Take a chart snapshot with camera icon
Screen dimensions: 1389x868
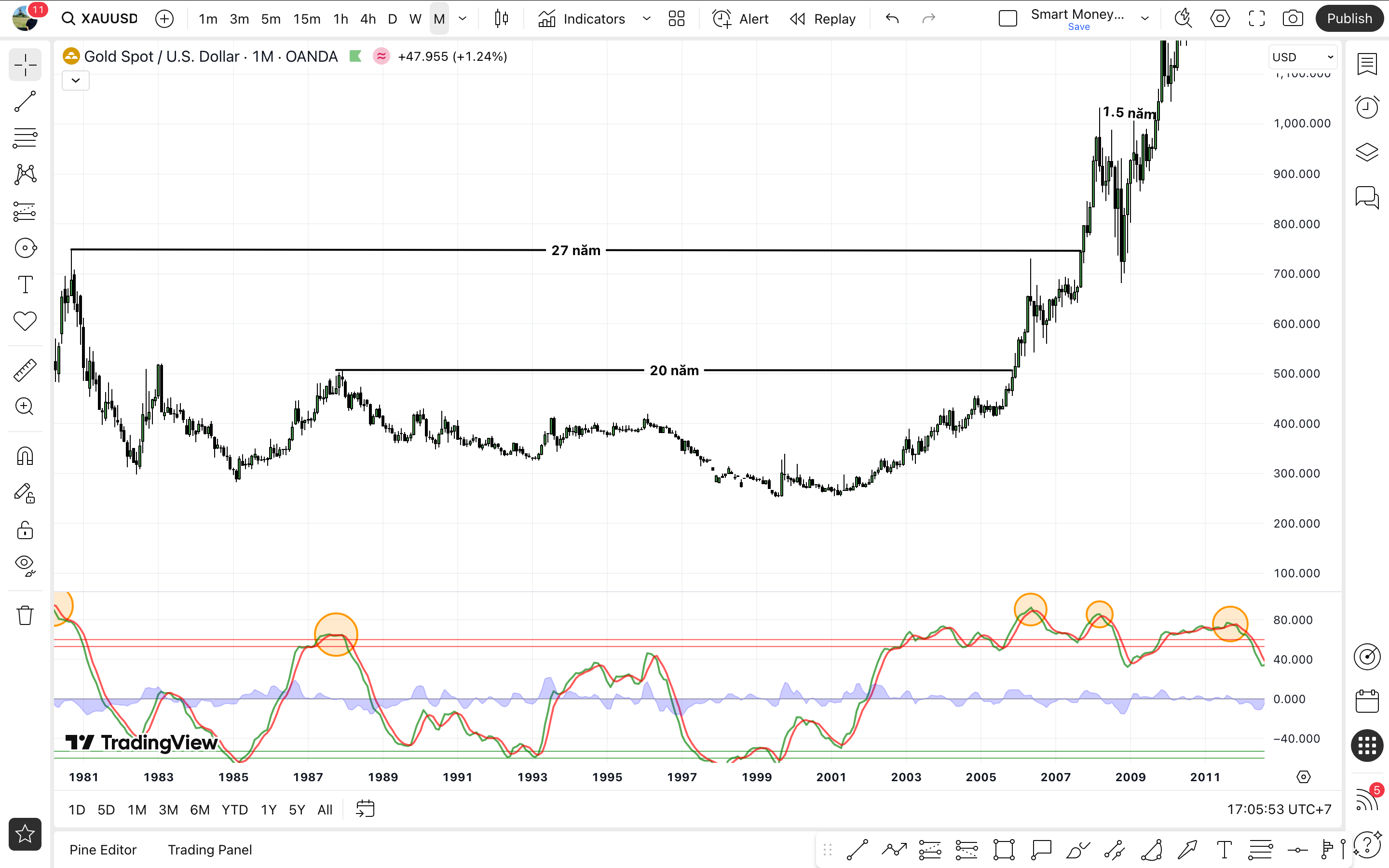1293,19
